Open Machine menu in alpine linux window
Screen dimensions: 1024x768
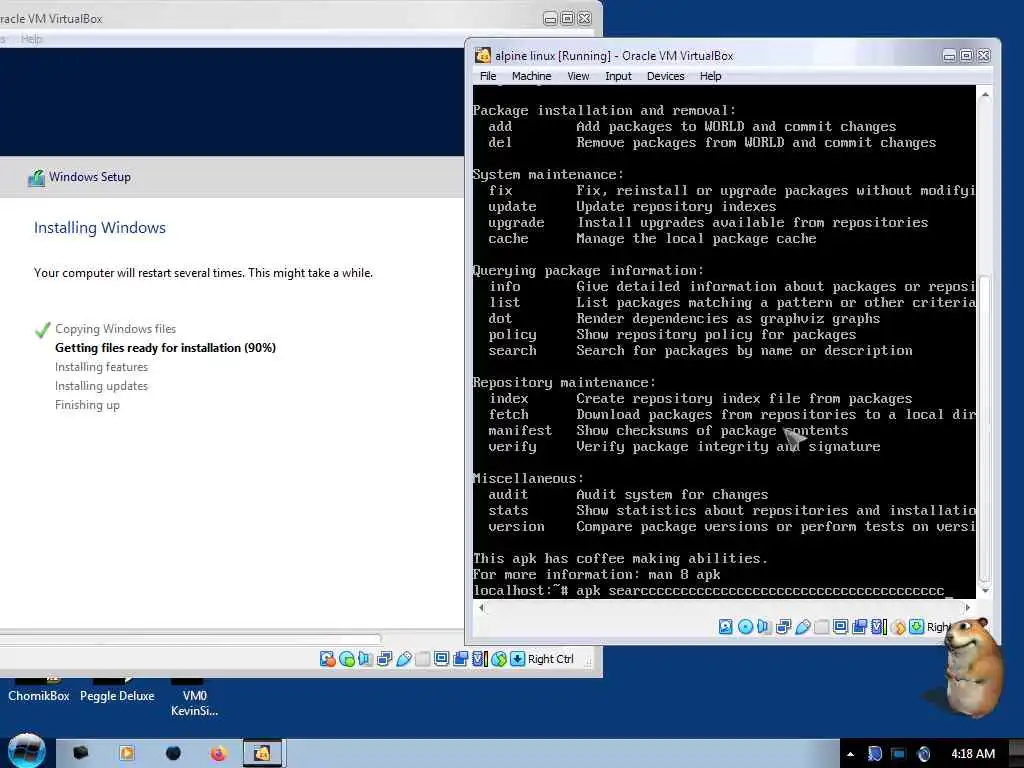(531, 76)
